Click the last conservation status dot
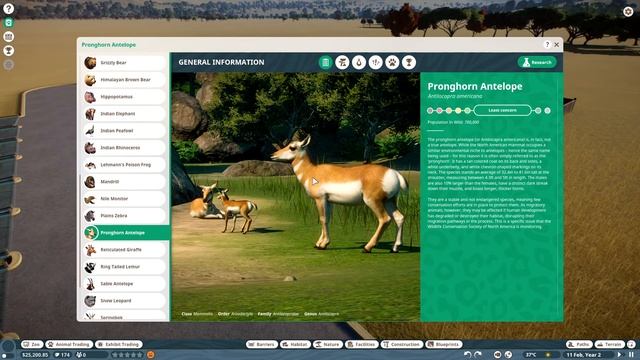 [x=547, y=110]
